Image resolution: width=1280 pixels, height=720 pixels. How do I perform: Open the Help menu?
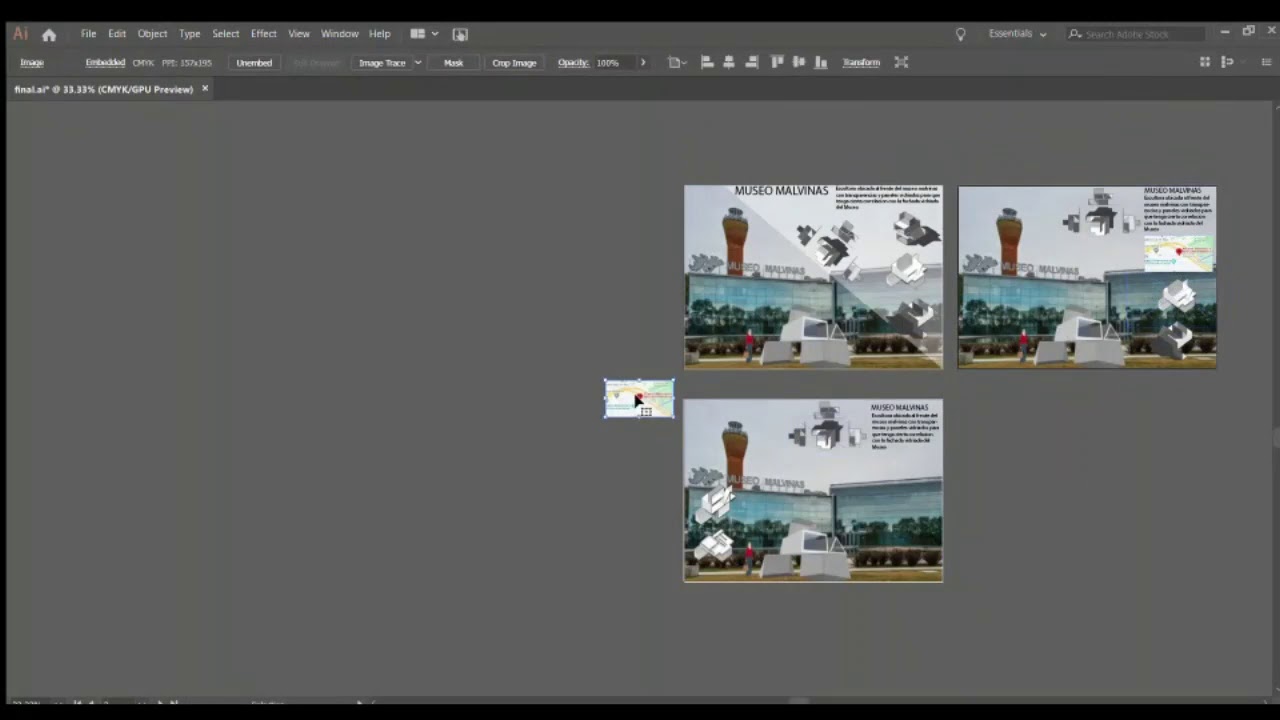[x=379, y=34]
